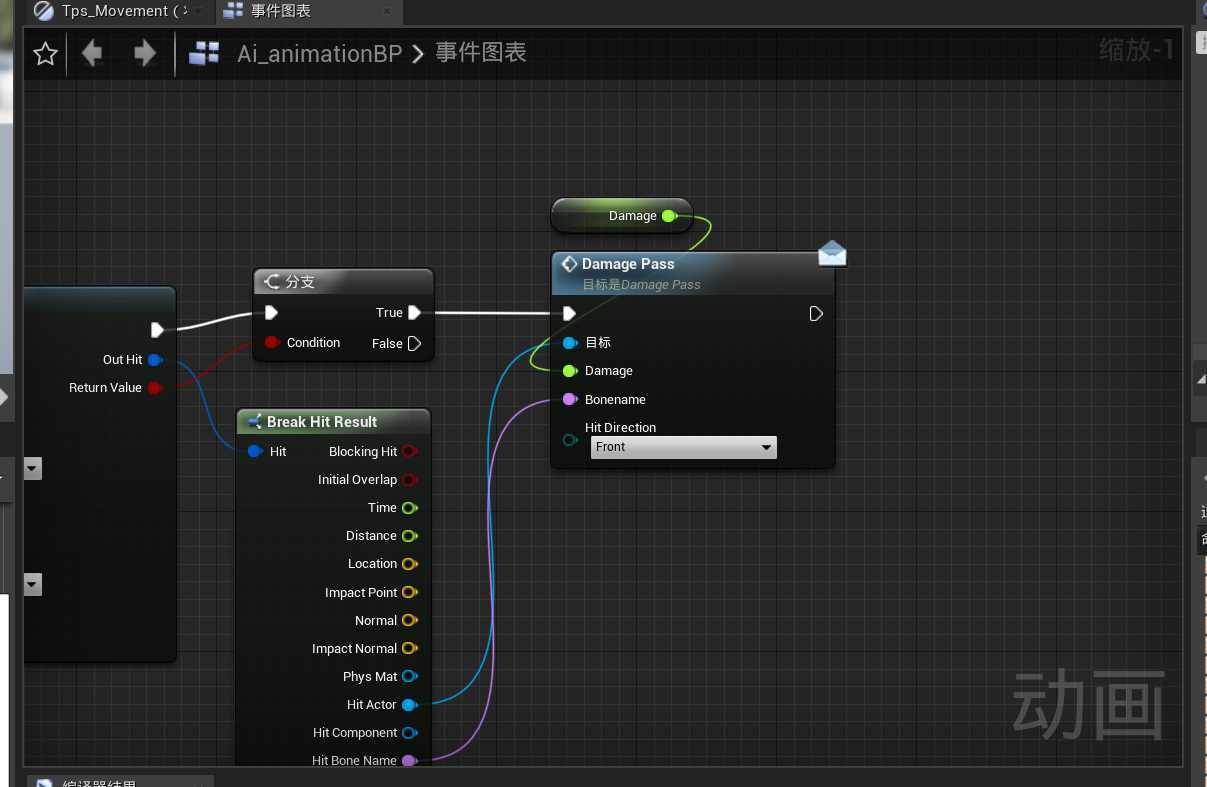Viewport: 1207px width, 787px height.
Task: Click the Hit Direction input pin
Action: 569,439
